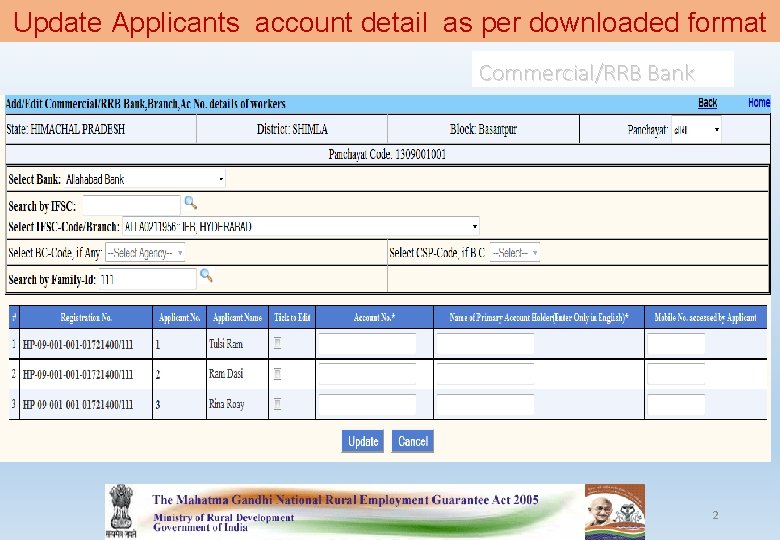
Task: Click Mobile No. field for Rina Rosy
Action: pos(676,404)
